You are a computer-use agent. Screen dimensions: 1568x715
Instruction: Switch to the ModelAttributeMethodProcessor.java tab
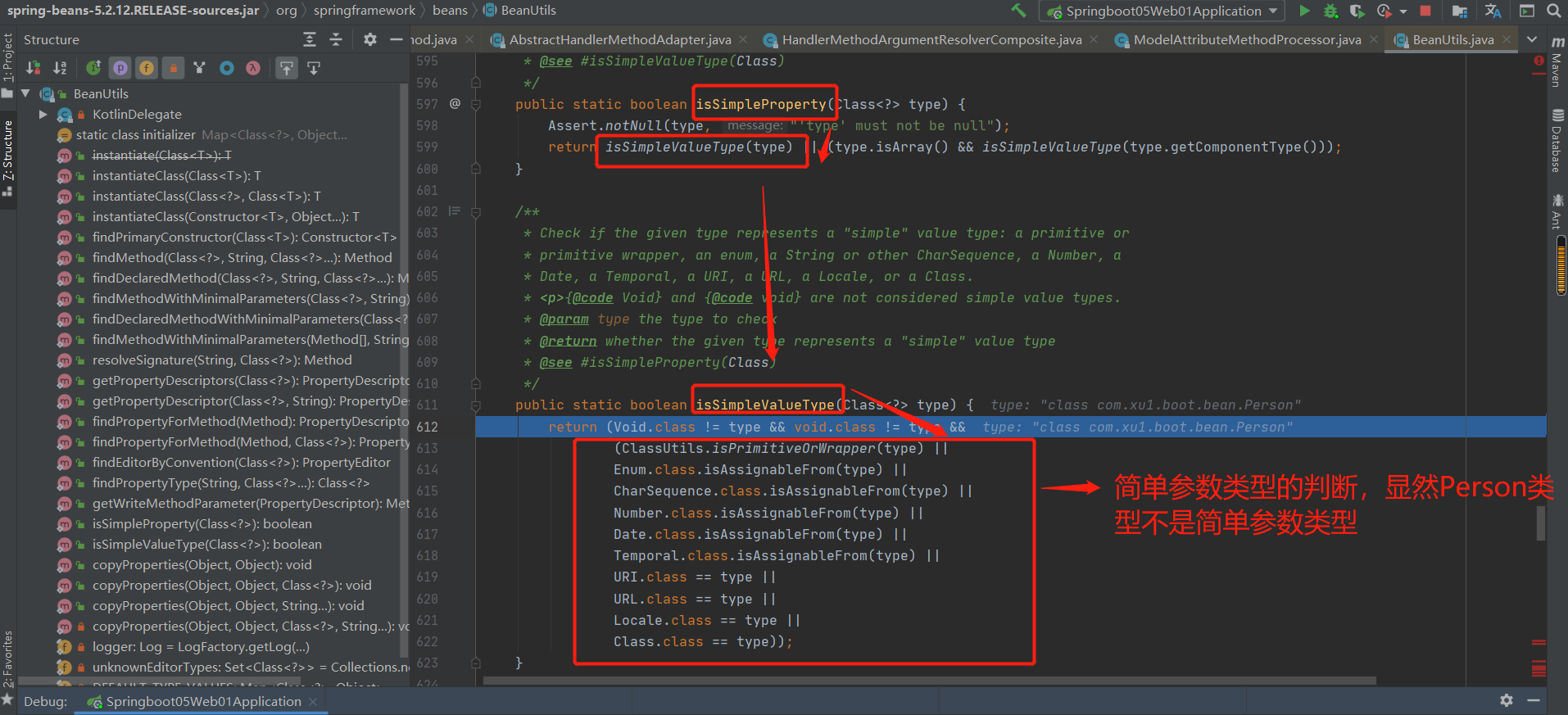click(x=1246, y=39)
